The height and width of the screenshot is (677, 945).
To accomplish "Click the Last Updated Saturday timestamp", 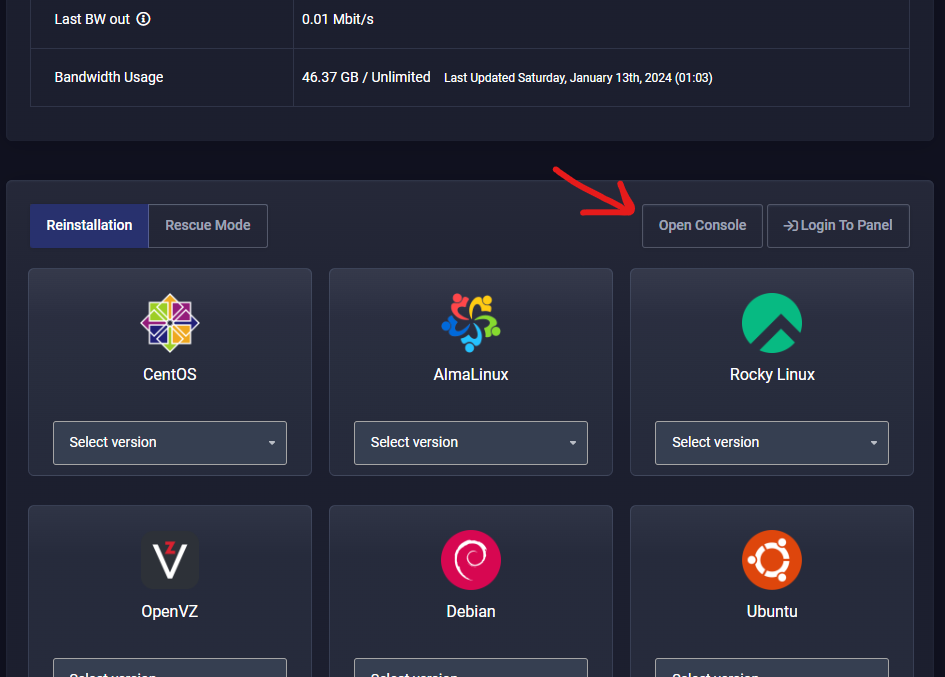I will [x=578, y=78].
